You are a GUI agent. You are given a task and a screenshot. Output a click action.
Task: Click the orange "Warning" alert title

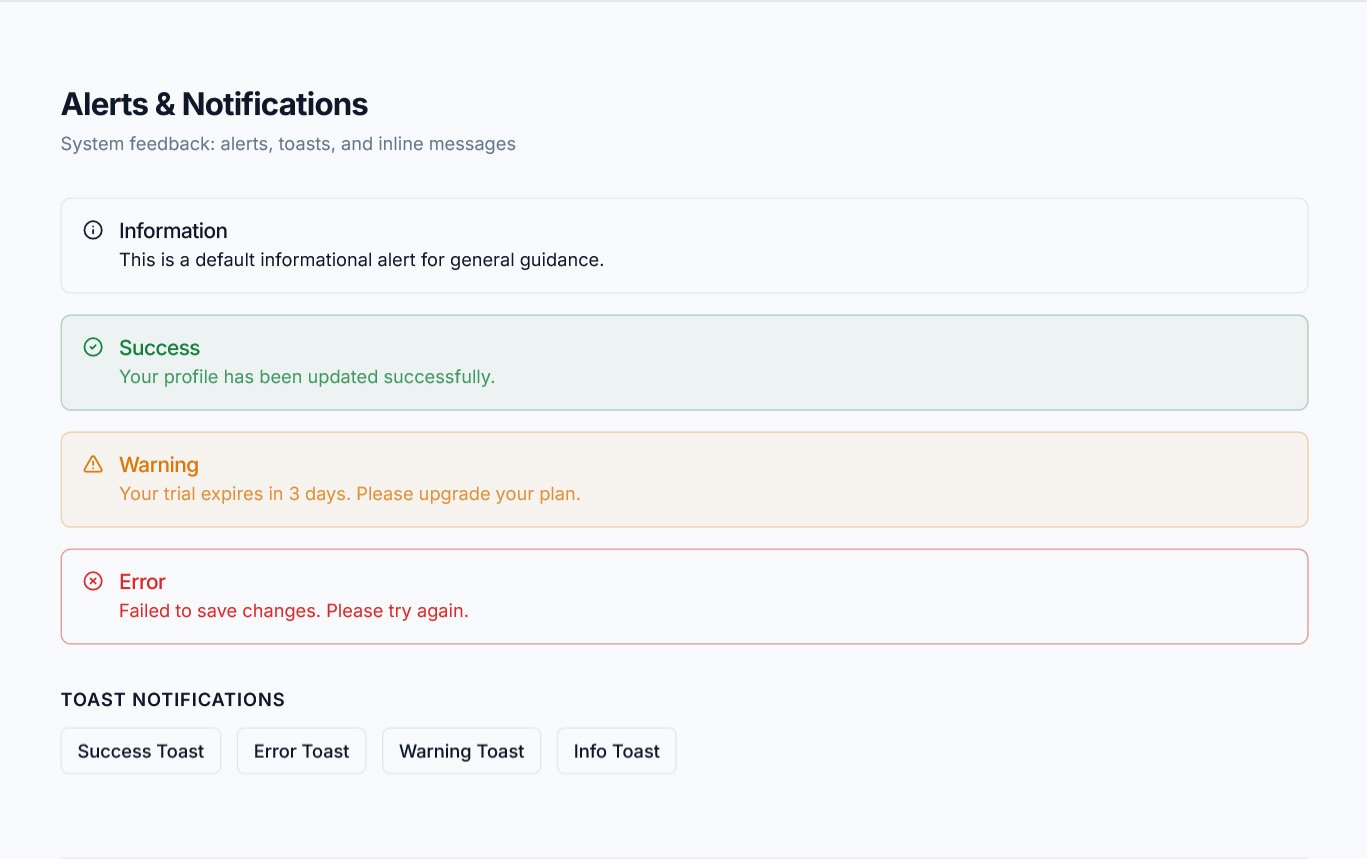[x=158, y=465]
